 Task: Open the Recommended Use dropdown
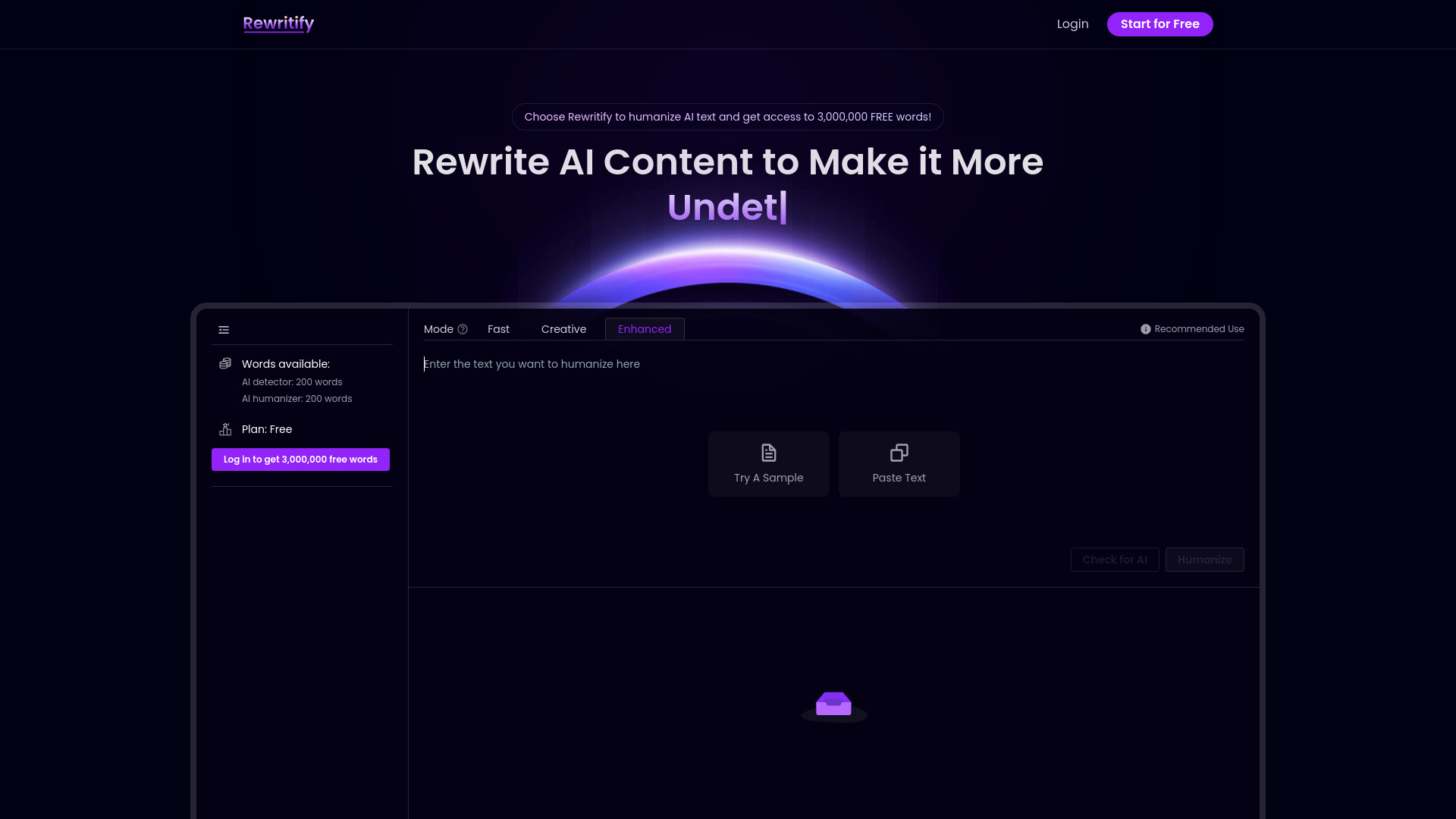[x=1192, y=328]
